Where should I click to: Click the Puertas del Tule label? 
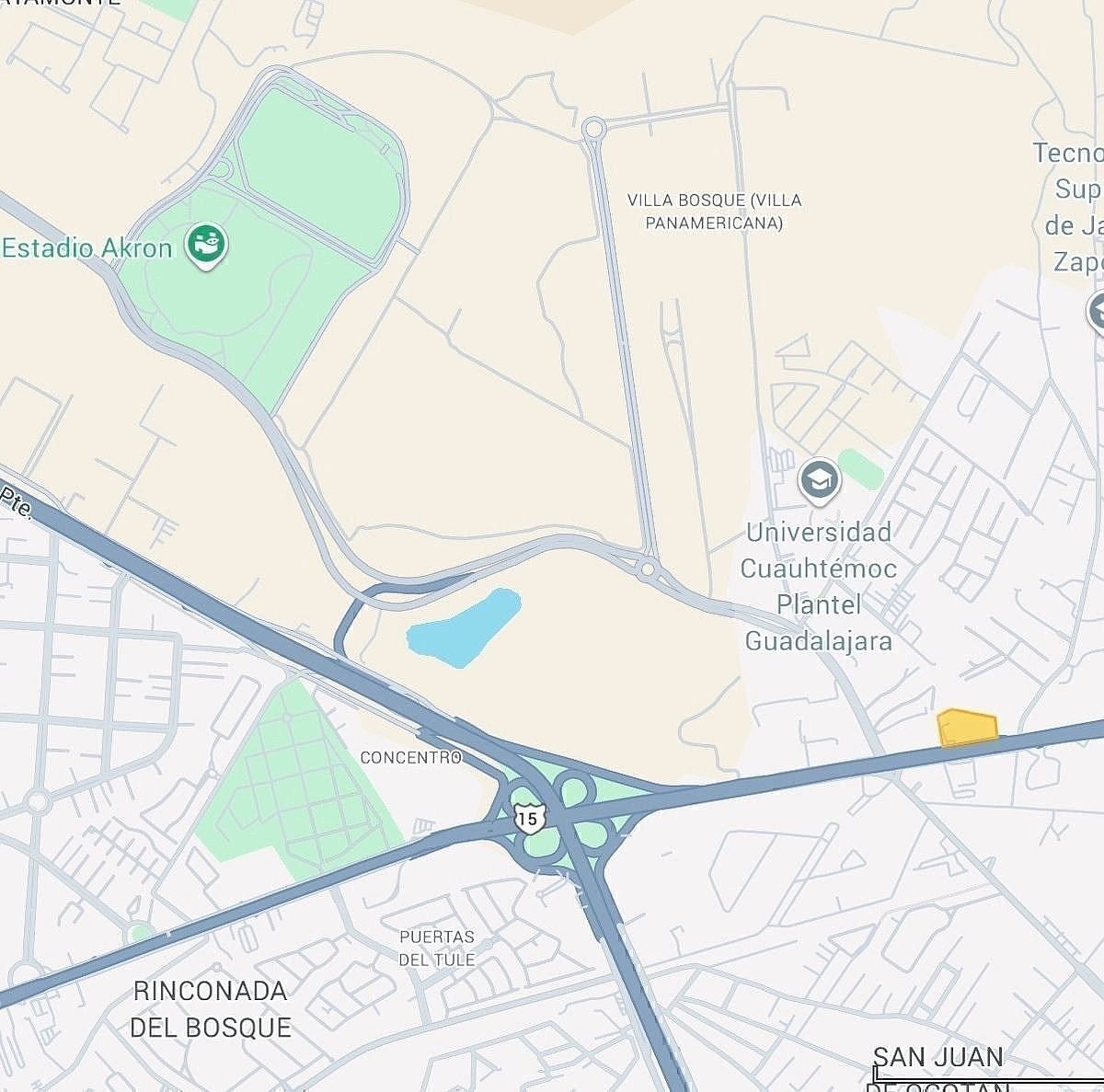pos(437,948)
